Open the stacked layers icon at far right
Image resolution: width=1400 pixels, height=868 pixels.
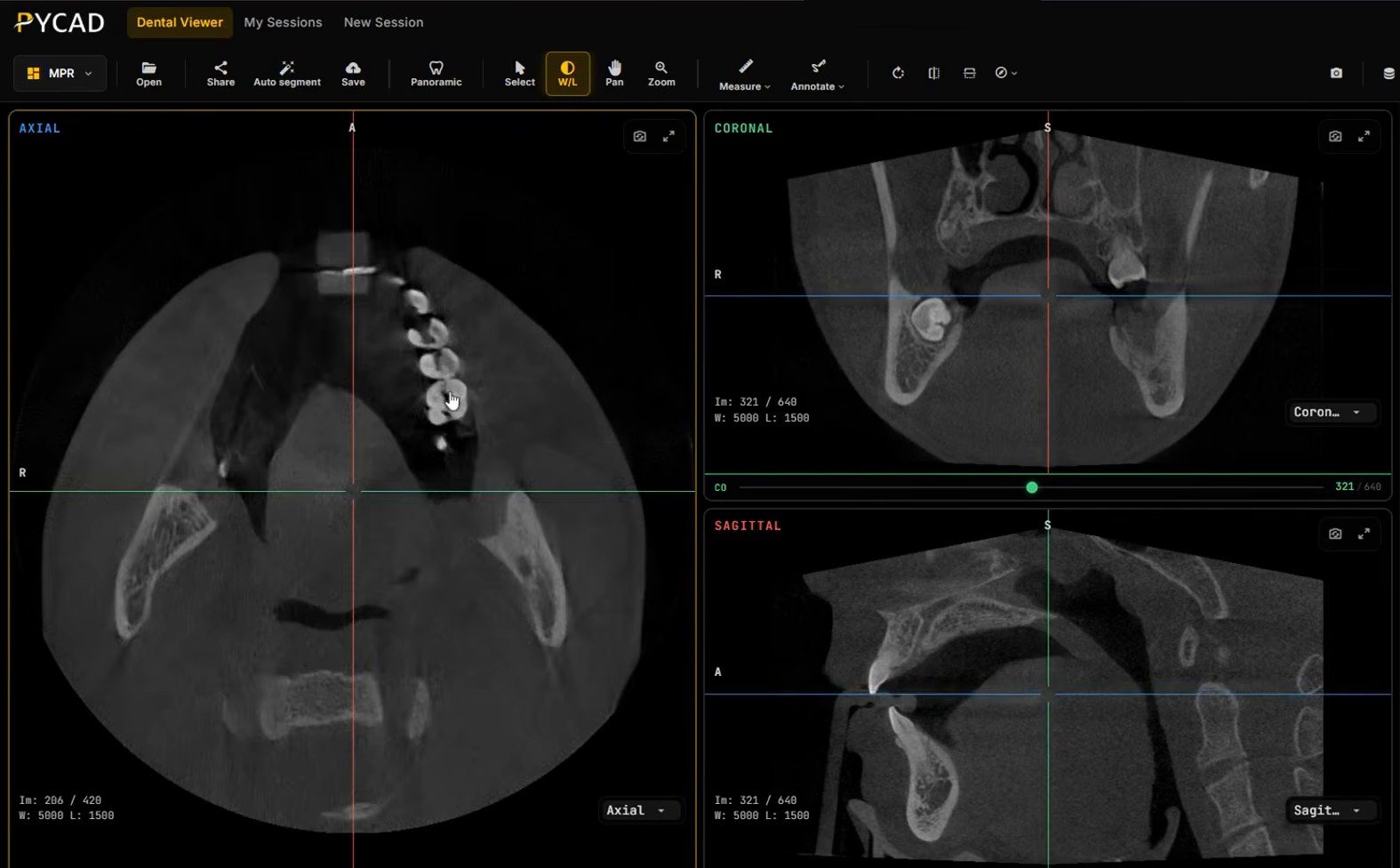(x=1388, y=73)
